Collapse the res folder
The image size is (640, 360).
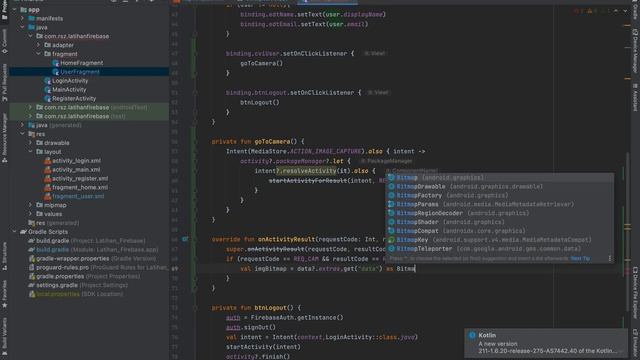pyautogui.click(x=22, y=134)
